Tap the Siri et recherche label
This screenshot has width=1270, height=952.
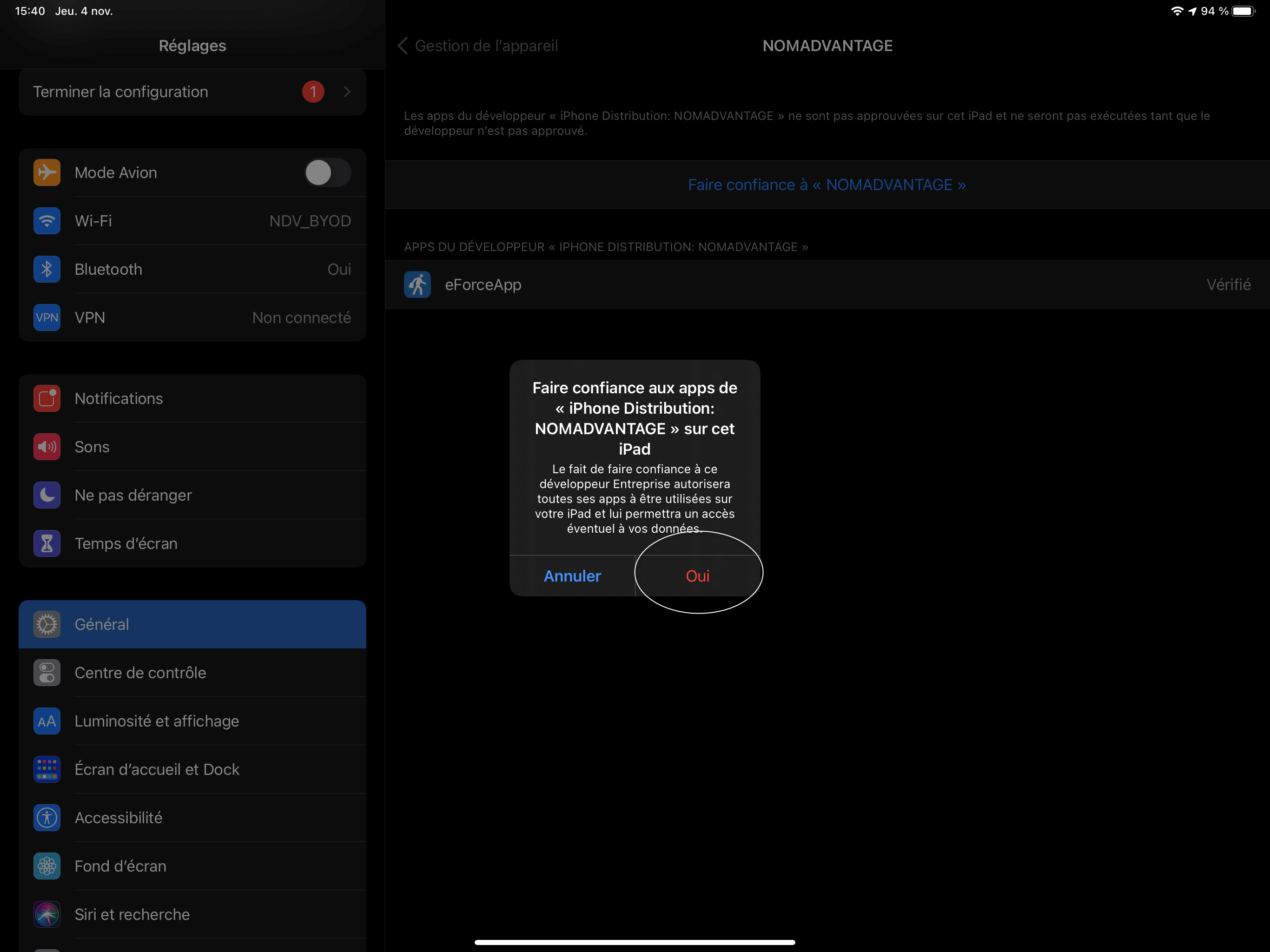click(x=132, y=914)
